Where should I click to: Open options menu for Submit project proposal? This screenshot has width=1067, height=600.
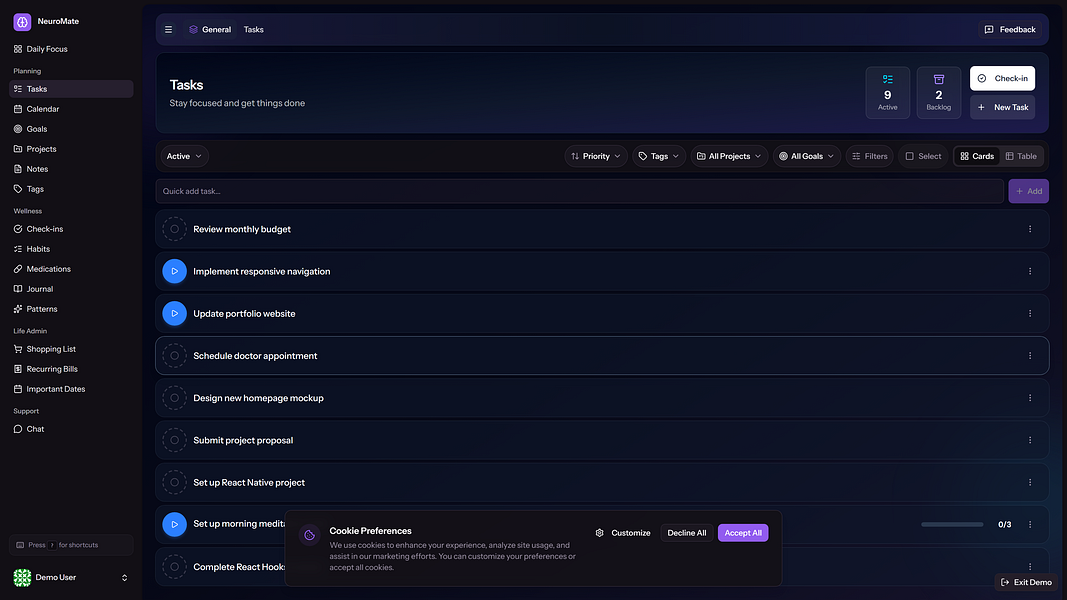click(x=1030, y=440)
